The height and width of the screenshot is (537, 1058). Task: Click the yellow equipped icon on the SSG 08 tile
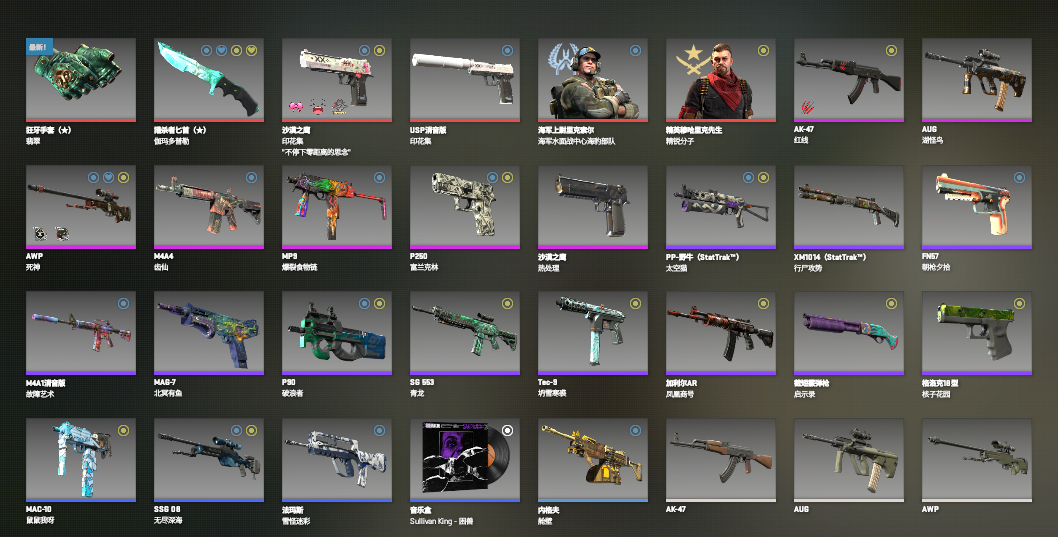(252, 430)
